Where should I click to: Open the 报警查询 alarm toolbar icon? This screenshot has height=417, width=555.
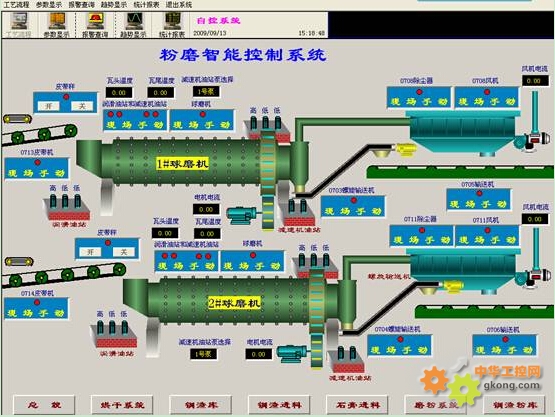point(95,24)
